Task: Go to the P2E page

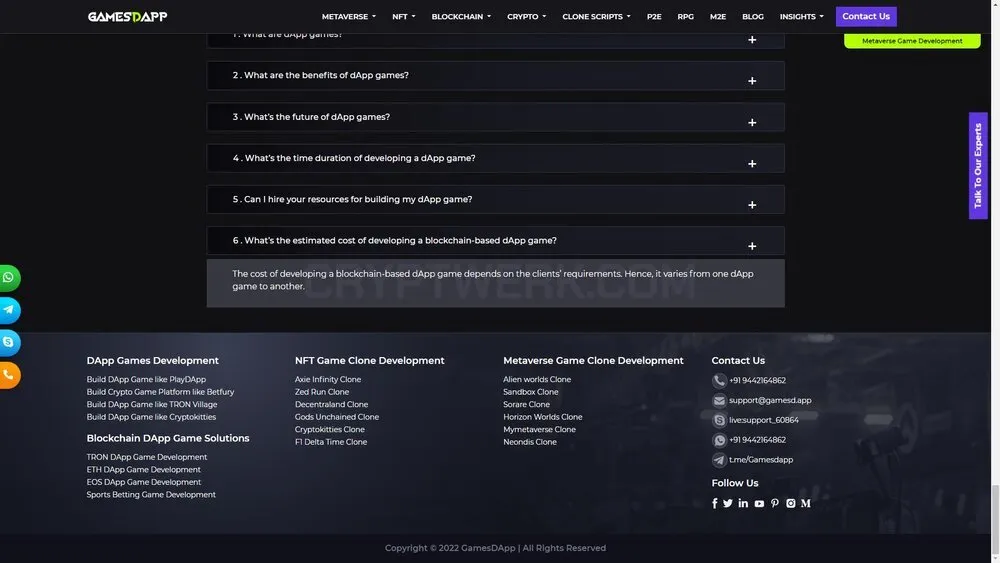Action: [654, 17]
